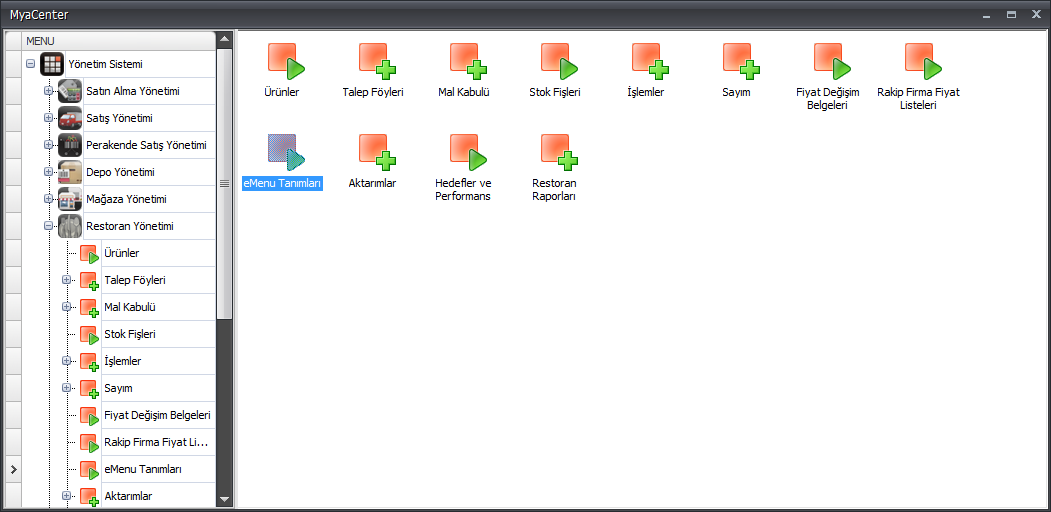Viewport: 1051px width, 512px height.
Task: Open the Ürünler icon in the main panel
Action: pyautogui.click(x=286, y=62)
